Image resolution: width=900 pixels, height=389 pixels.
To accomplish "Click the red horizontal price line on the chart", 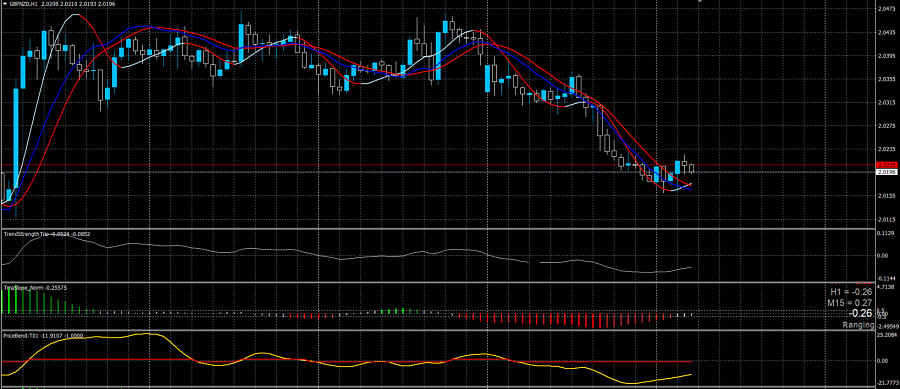I will click(x=438, y=165).
